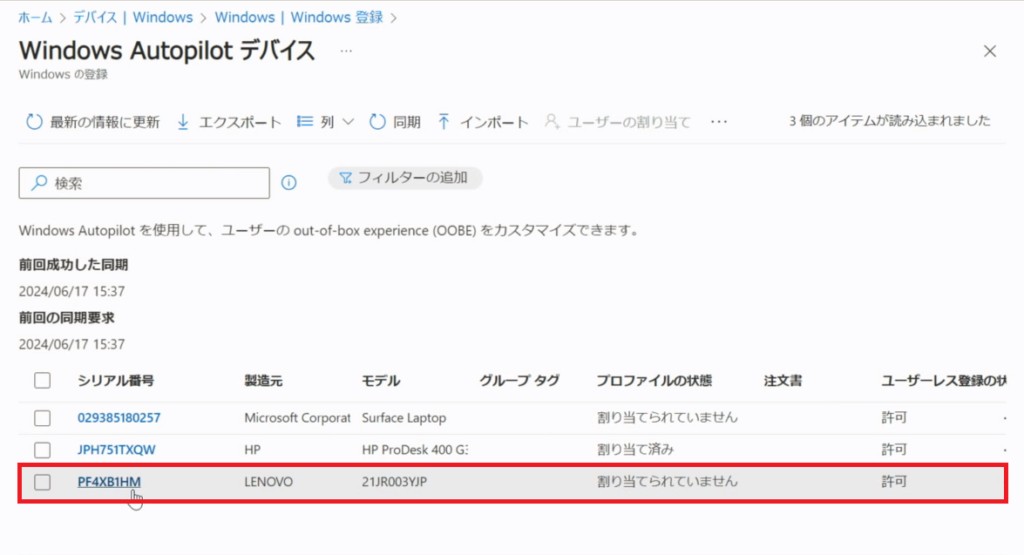Close the Windows Autopilot devices pane
The width and height of the screenshot is (1024, 555).
tap(990, 51)
